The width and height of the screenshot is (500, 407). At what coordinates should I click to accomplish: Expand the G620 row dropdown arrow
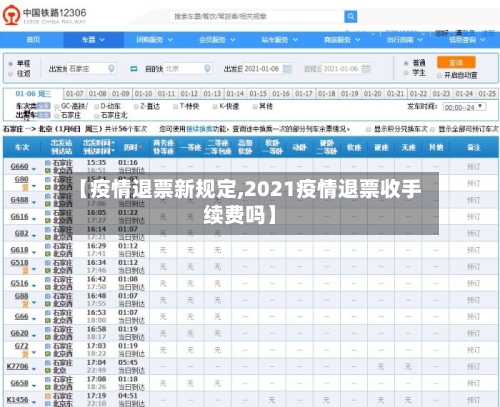34,336
